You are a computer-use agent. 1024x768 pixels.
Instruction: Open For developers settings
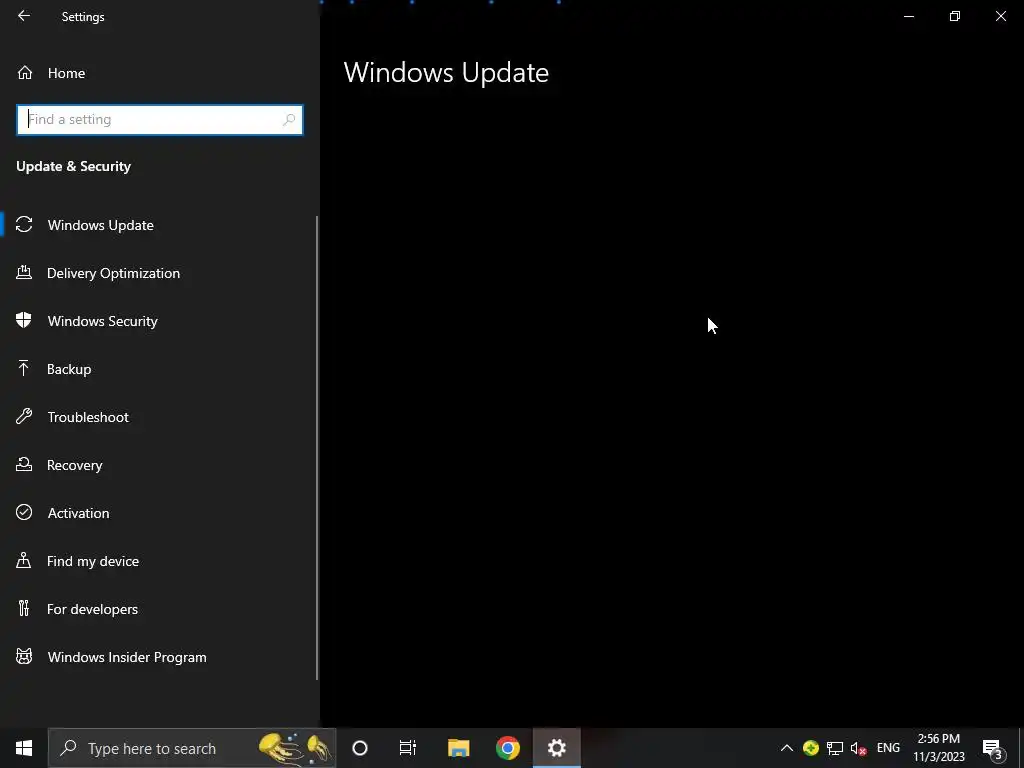click(x=159, y=609)
